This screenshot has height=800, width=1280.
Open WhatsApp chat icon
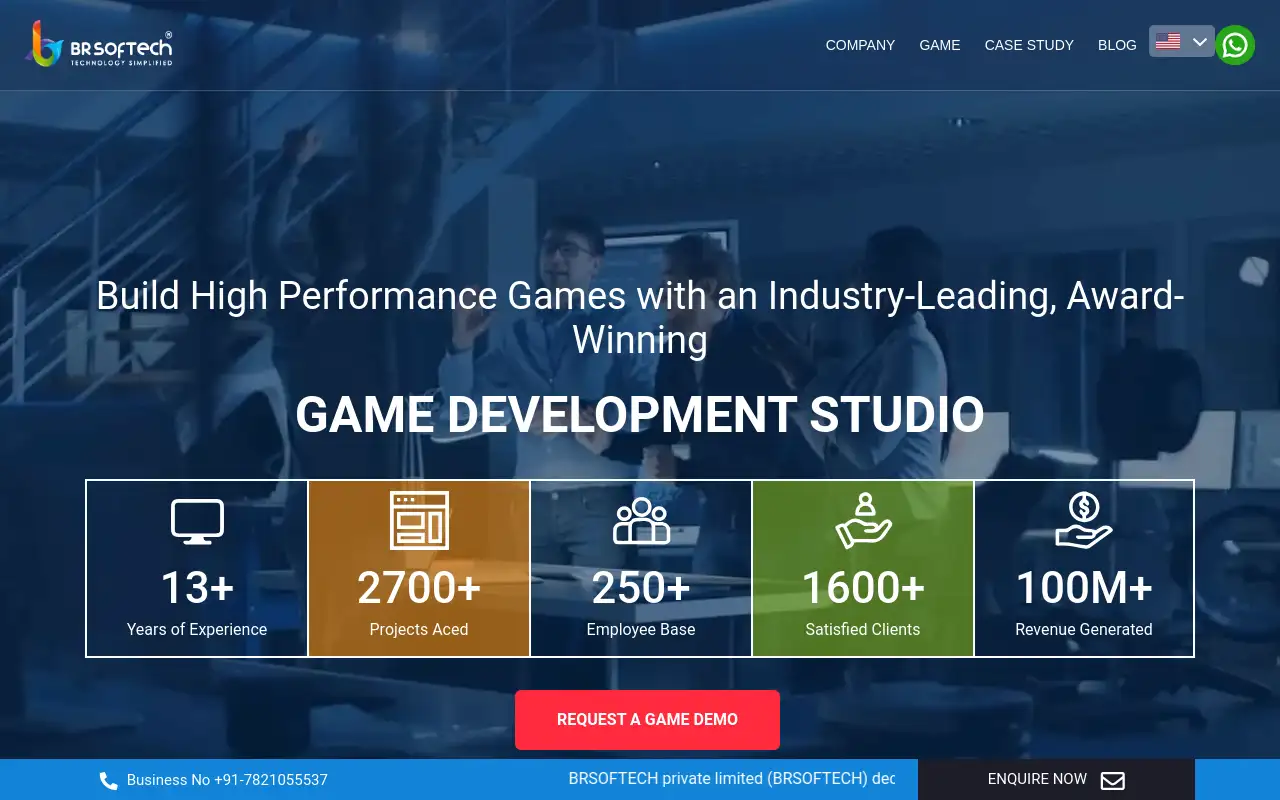pyautogui.click(x=1235, y=45)
